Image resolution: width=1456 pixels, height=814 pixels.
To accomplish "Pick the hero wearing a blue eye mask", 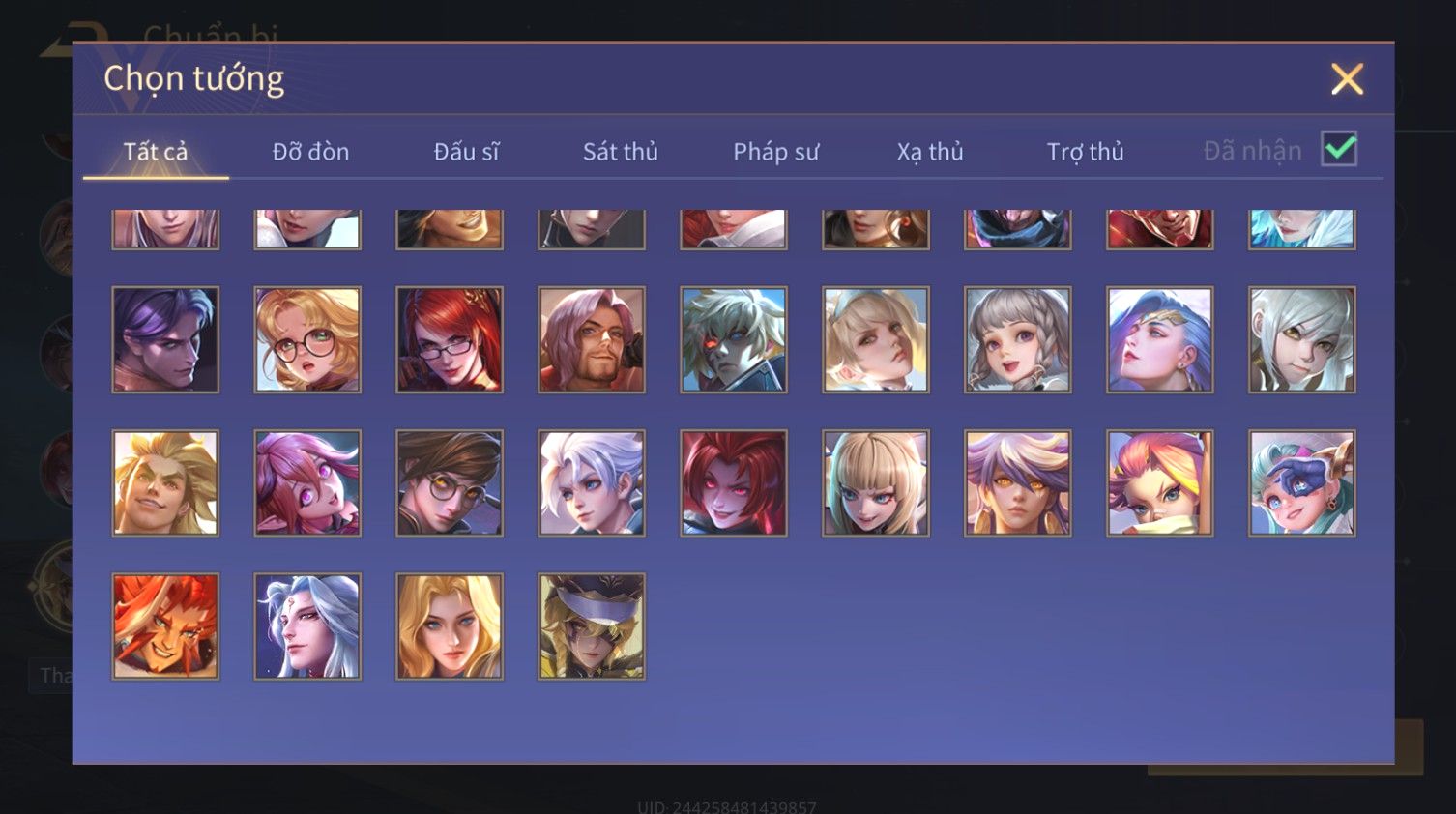I will [1302, 483].
